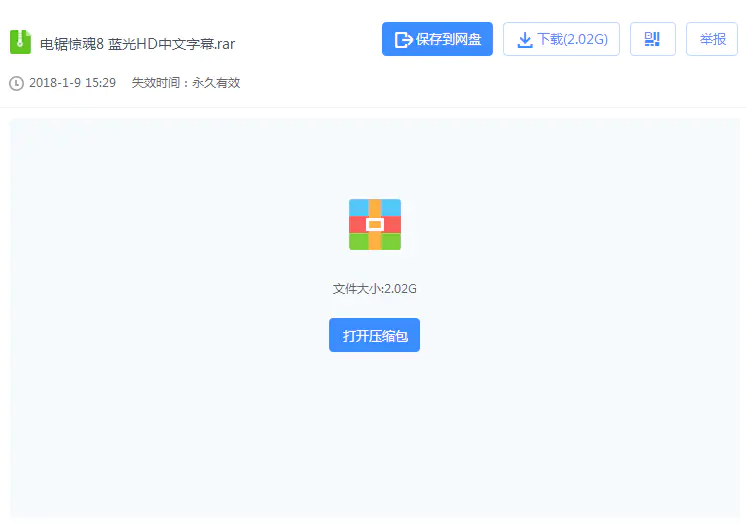Report the file with 举报 button
This screenshot has width=746, height=524.
[x=712, y=39]
